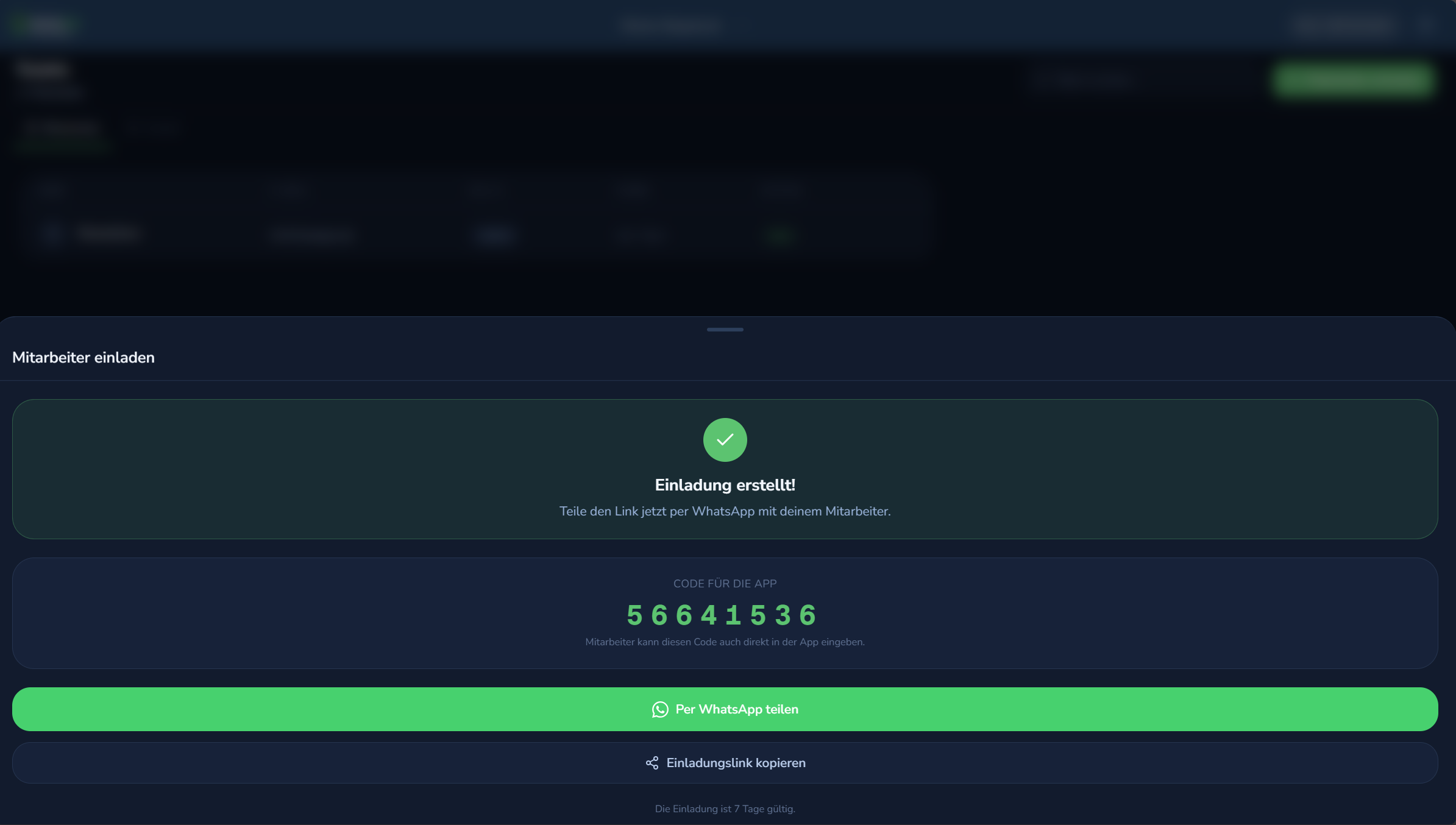Click the green checkmark success icon

click(725, 440)
